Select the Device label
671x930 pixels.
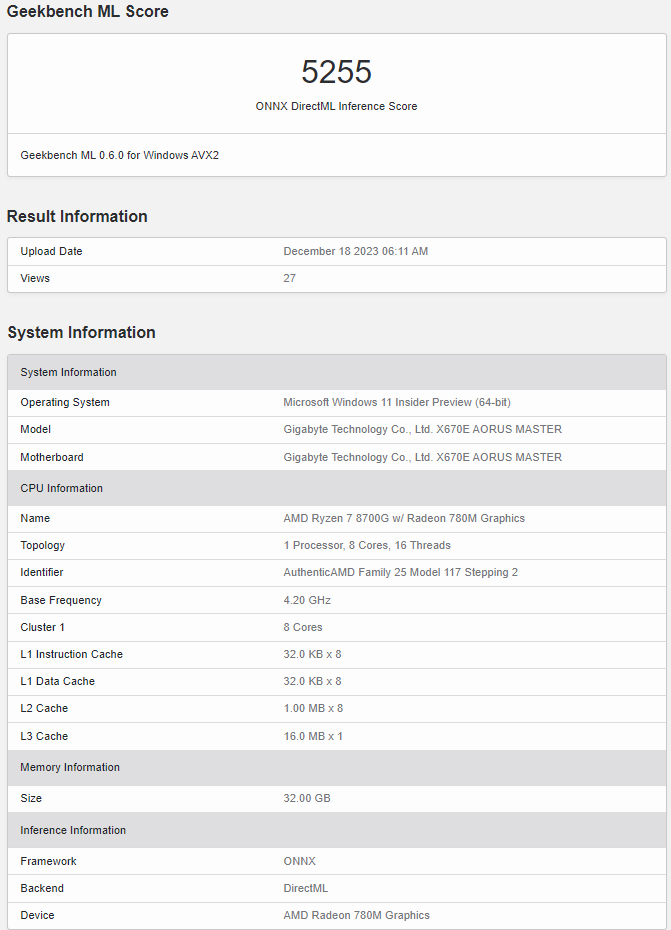point(37,915)
